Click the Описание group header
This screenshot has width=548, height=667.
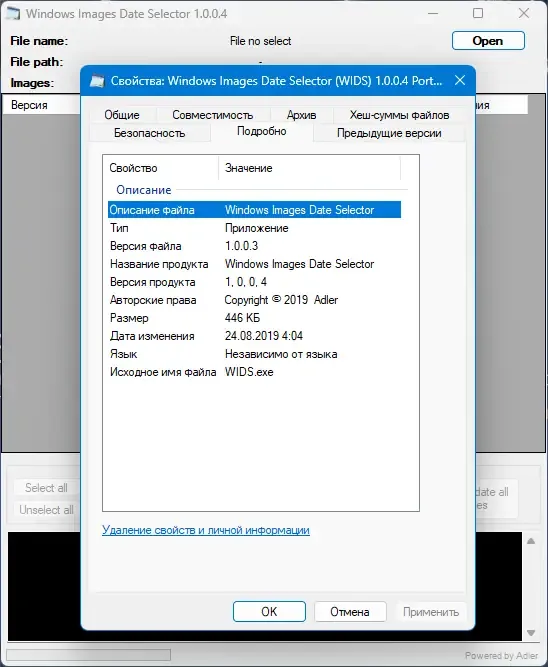coord(144,190)
